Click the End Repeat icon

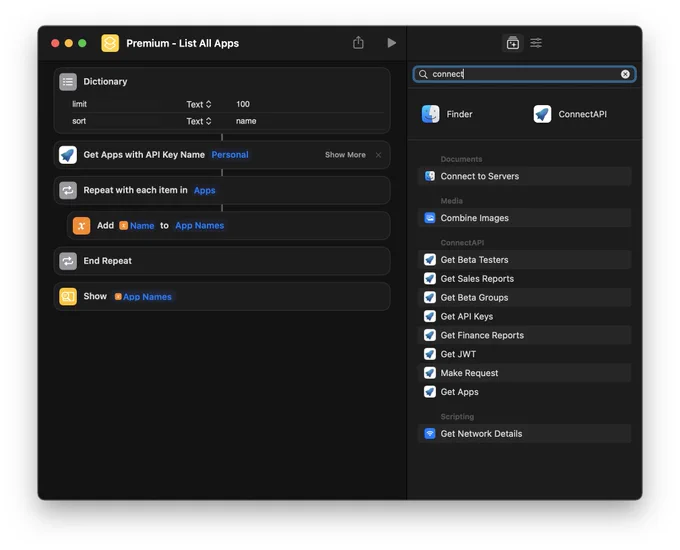[x=68, y=261]
